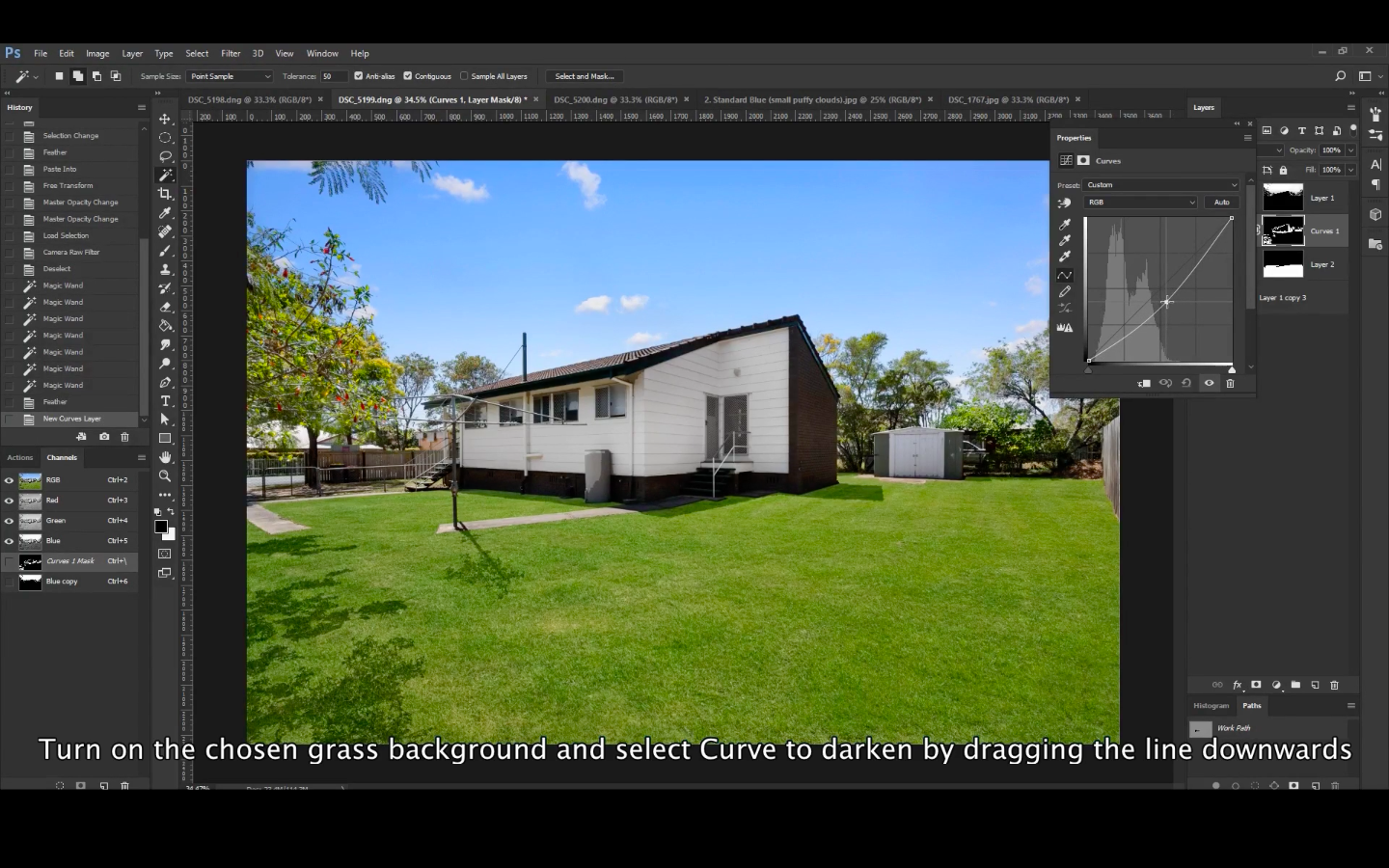Toggle Anti-alias checkbox
This screenshot has width=1389, height=868.
click(359, 76)
